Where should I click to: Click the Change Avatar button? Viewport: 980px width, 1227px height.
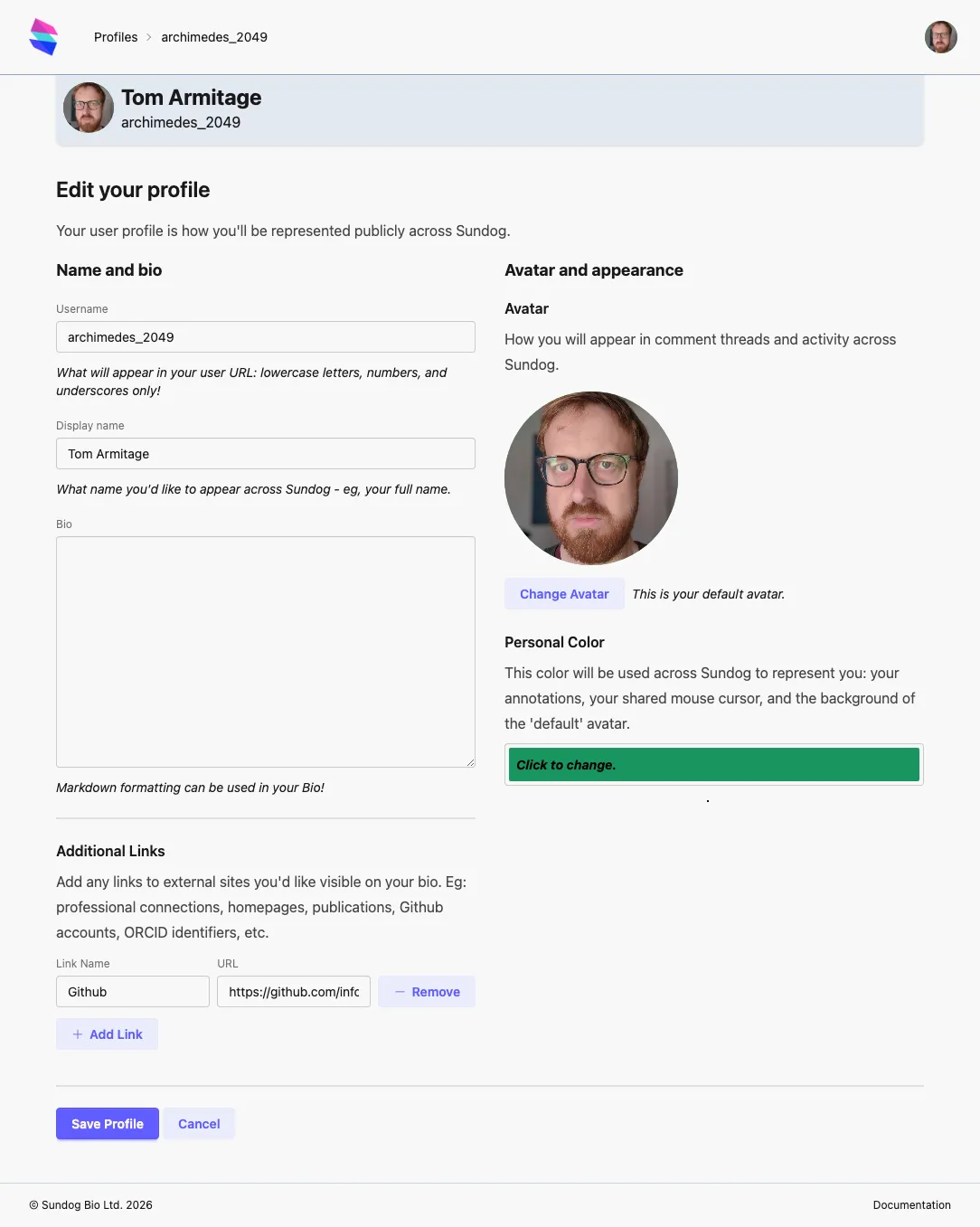(564, 593)
